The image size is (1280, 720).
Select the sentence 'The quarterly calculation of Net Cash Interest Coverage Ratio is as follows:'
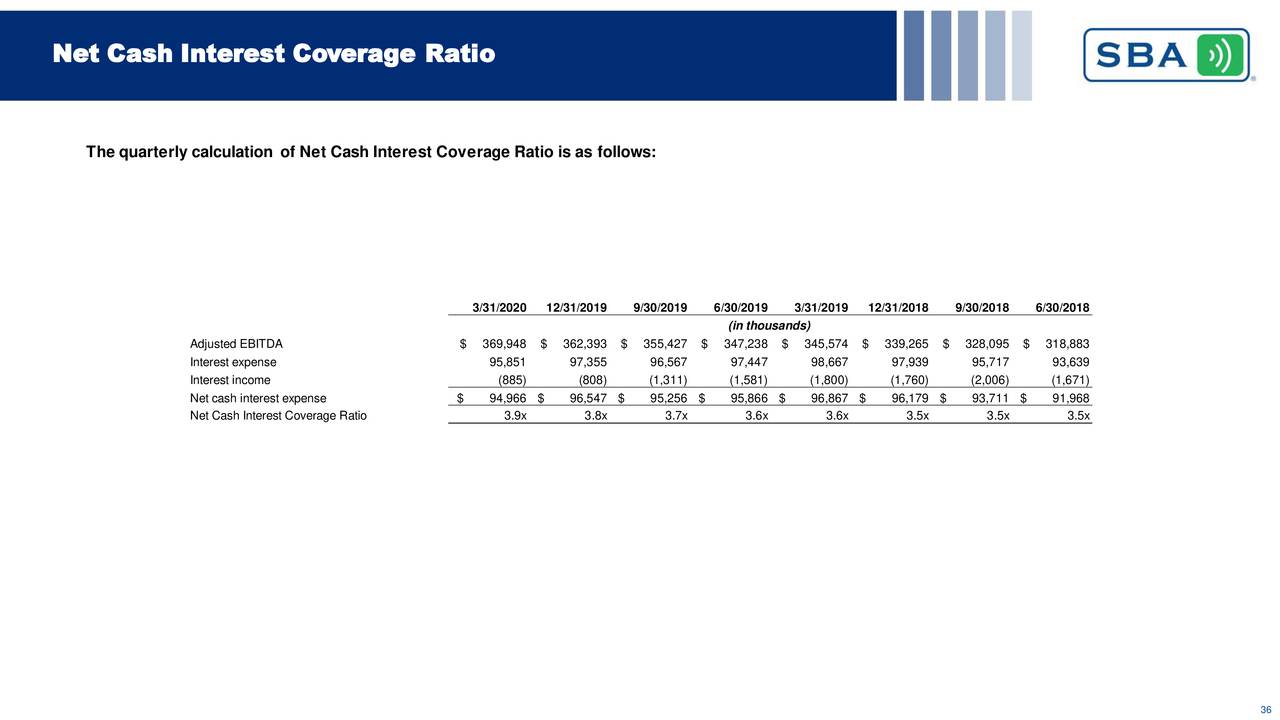click(371, 152)
